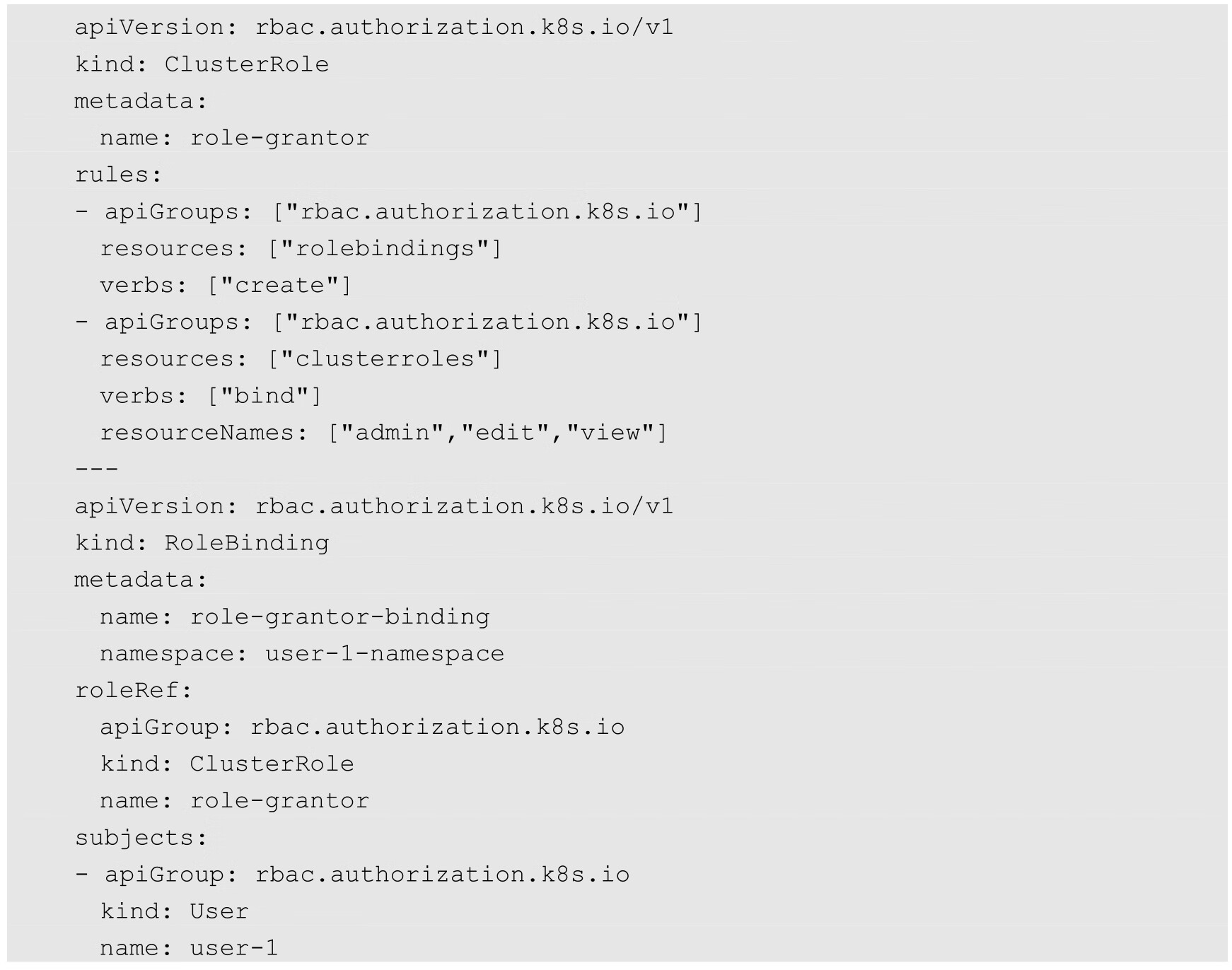1232x970 pixels.
Task: Click the "clusterroles" resources value
Action: click(385, 359)
